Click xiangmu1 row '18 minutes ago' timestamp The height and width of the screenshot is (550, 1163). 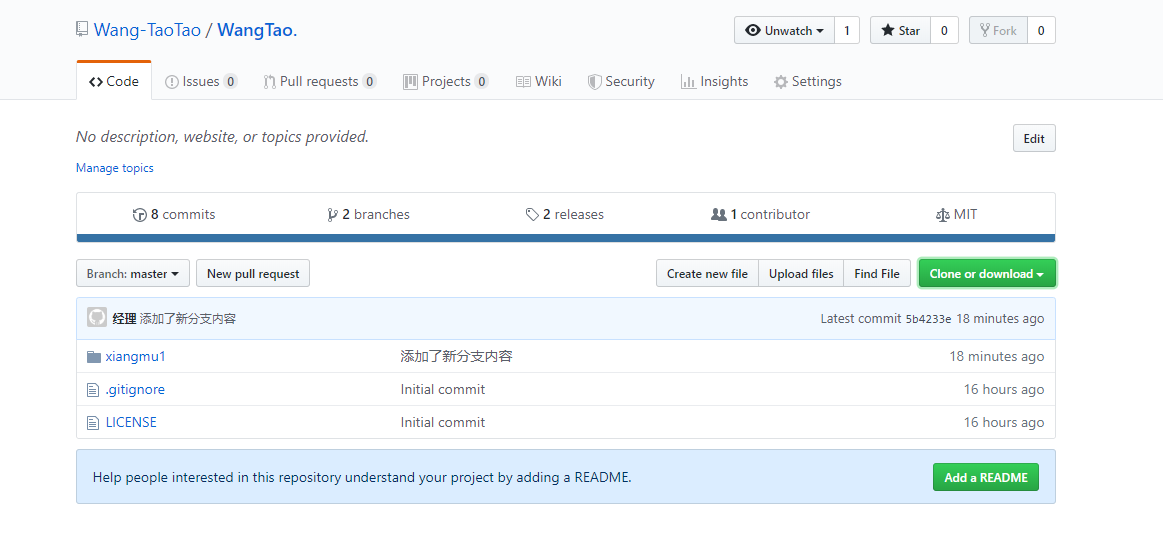pos(997,357)
